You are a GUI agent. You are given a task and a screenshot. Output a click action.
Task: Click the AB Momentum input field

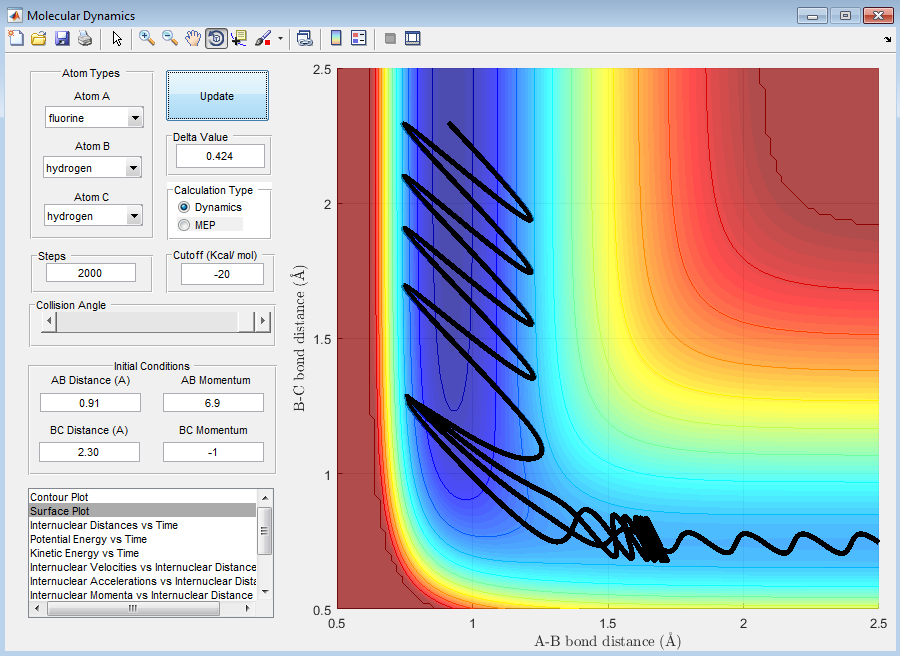(213, 402)
